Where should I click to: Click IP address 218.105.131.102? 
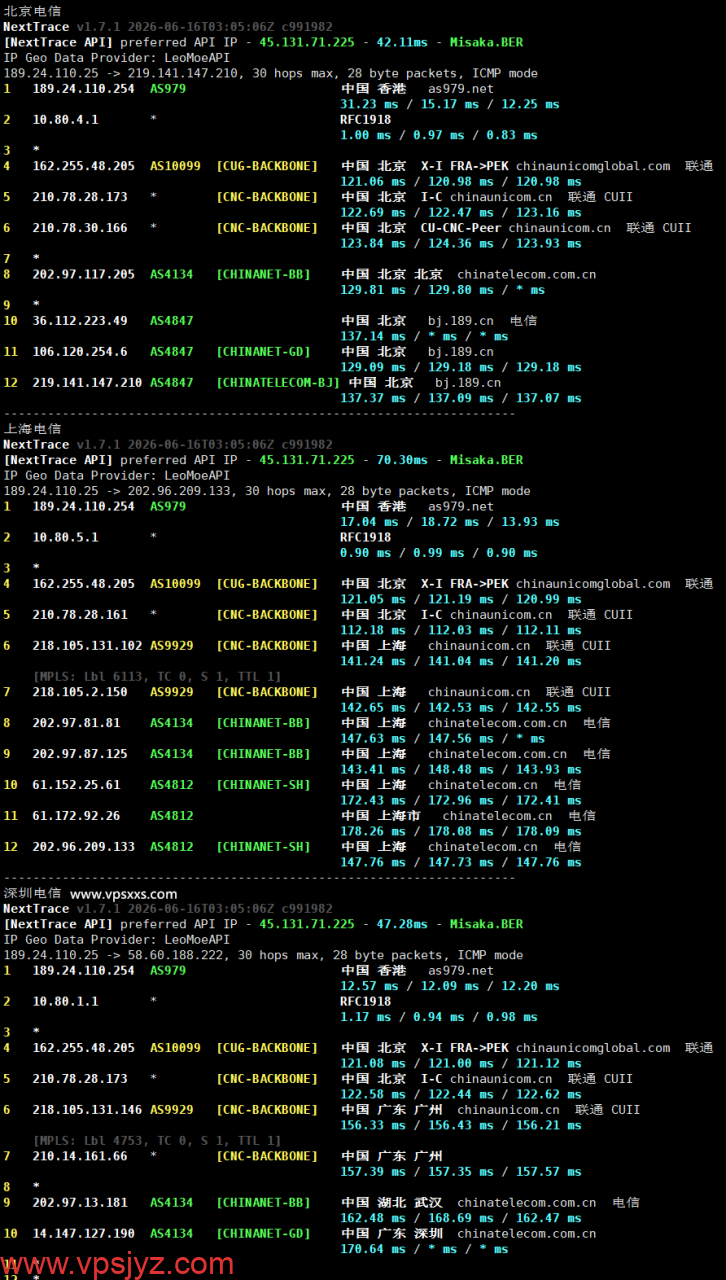[87, 646]
